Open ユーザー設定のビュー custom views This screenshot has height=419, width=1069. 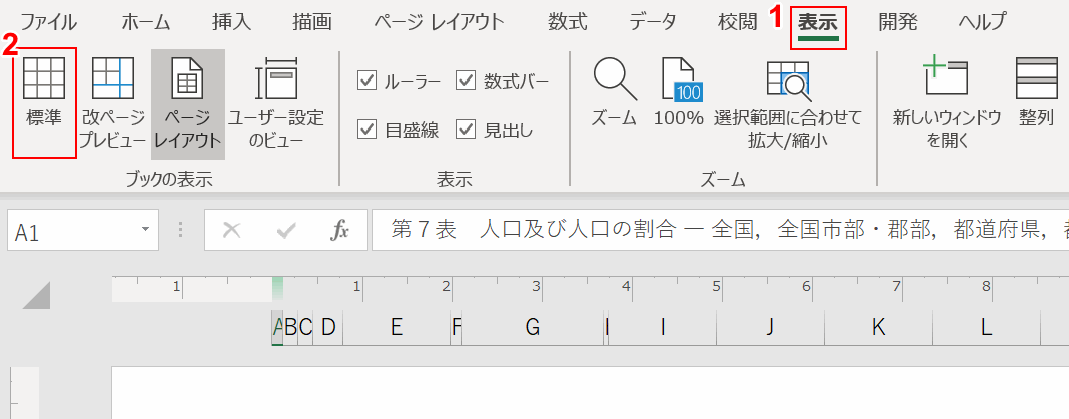coord(276,97)
